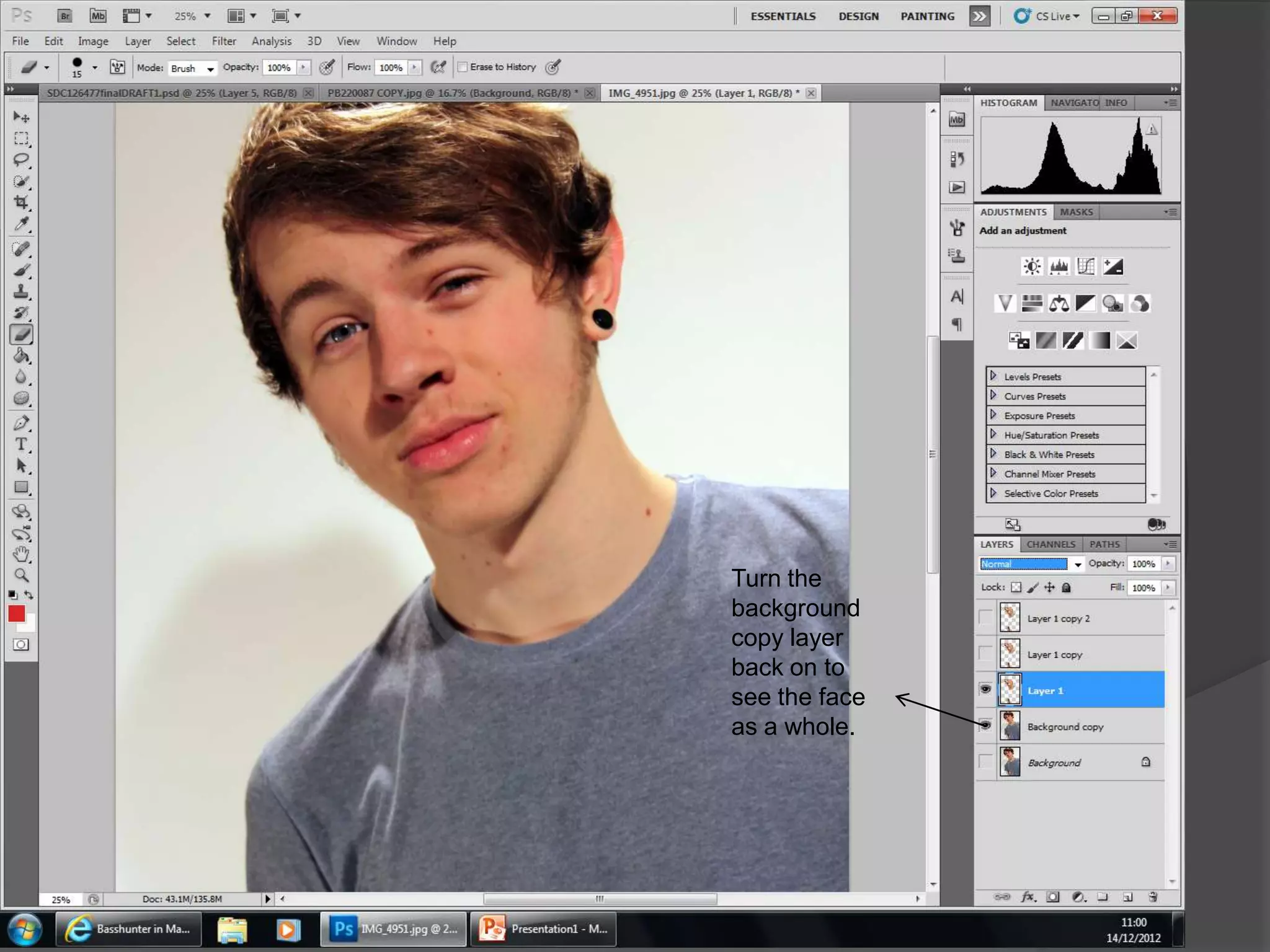Select the History Brush tool
The width and height of the screenshot is (1270, 952).
[x=21, y=312]
